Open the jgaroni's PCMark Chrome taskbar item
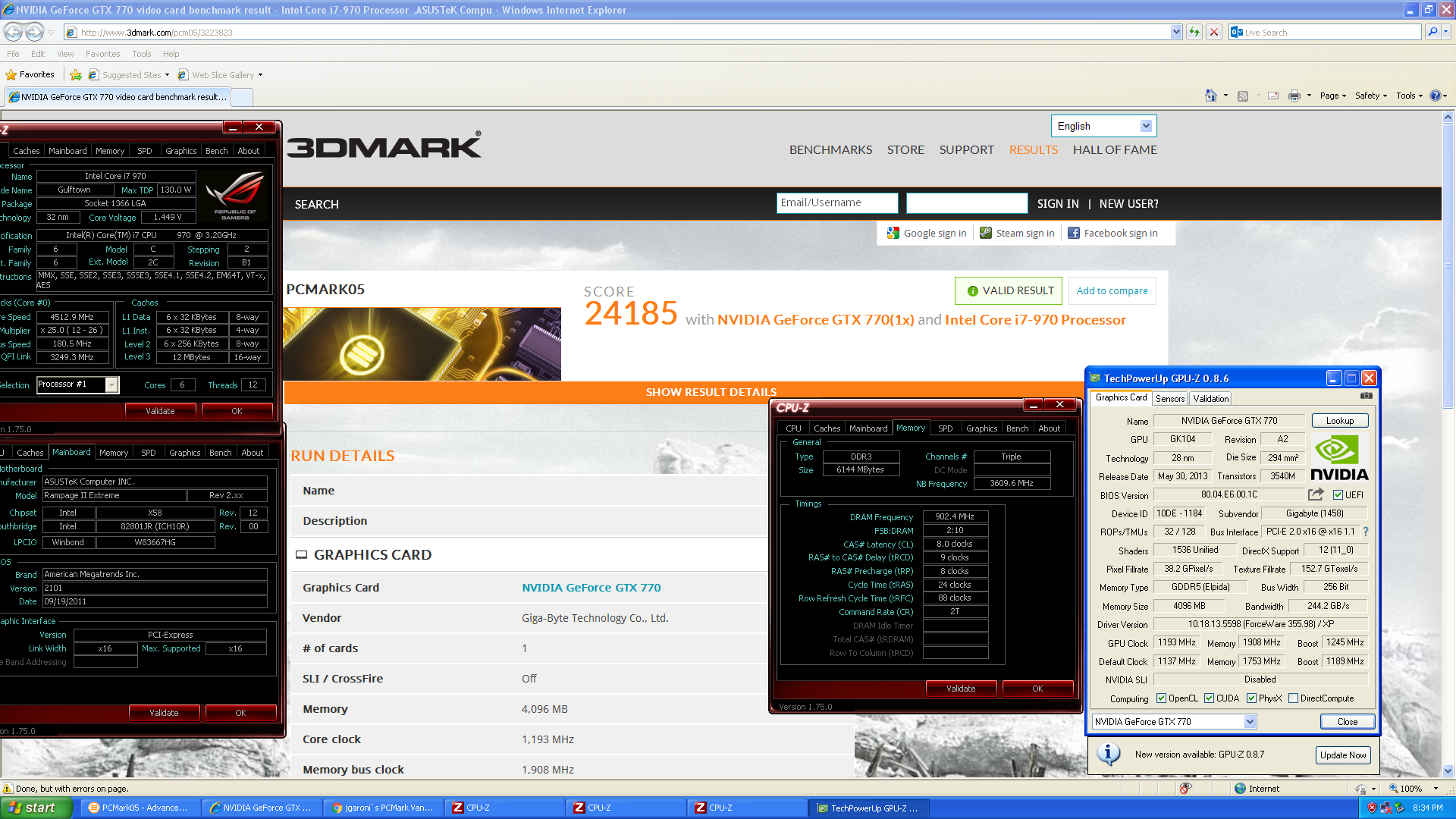 (x=383, y=808)
